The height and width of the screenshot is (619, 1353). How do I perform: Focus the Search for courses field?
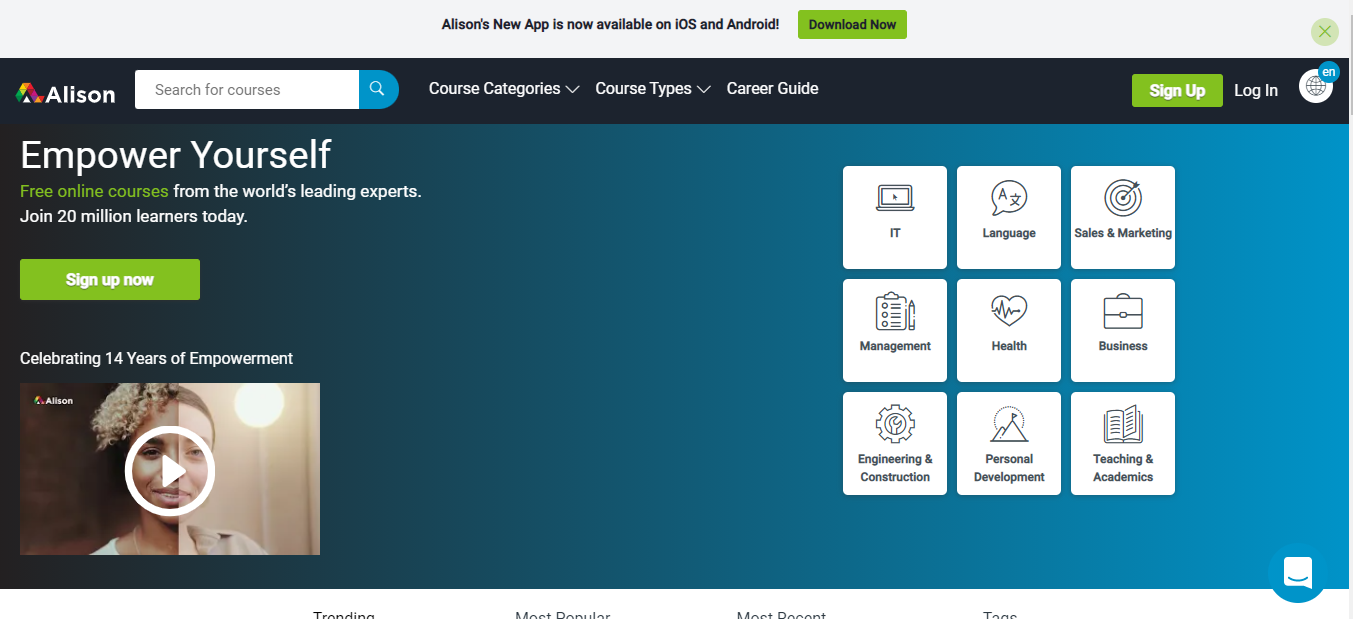247,89
